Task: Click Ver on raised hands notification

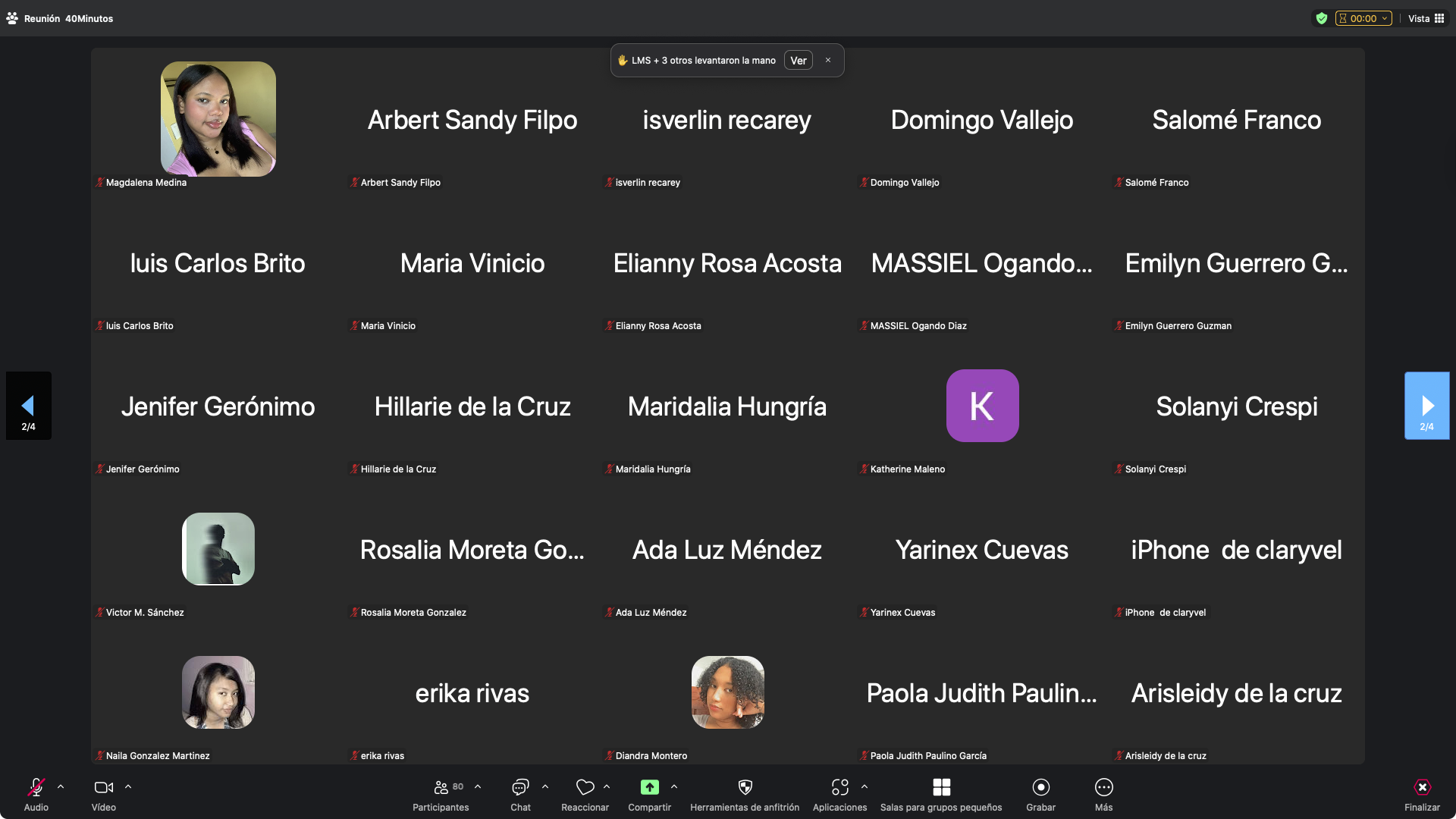Action: (798, 61)
